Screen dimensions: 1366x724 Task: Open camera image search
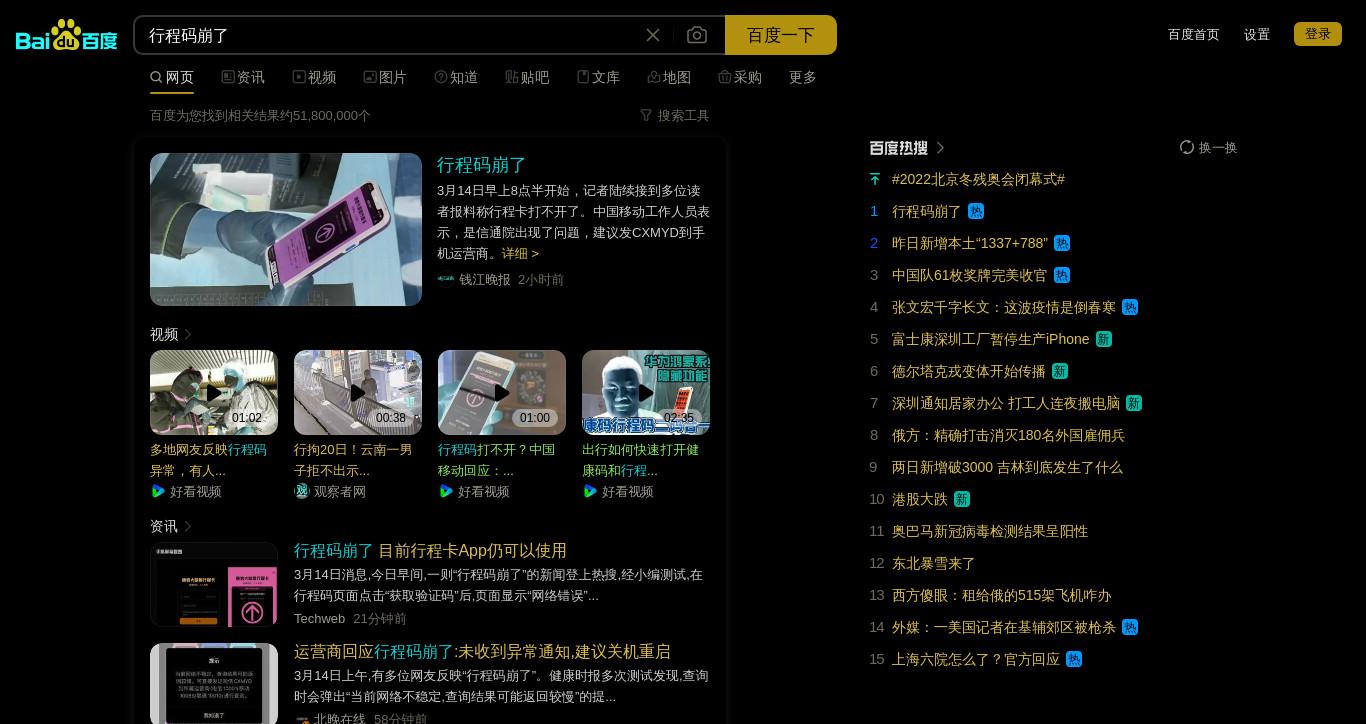[697, 35]
